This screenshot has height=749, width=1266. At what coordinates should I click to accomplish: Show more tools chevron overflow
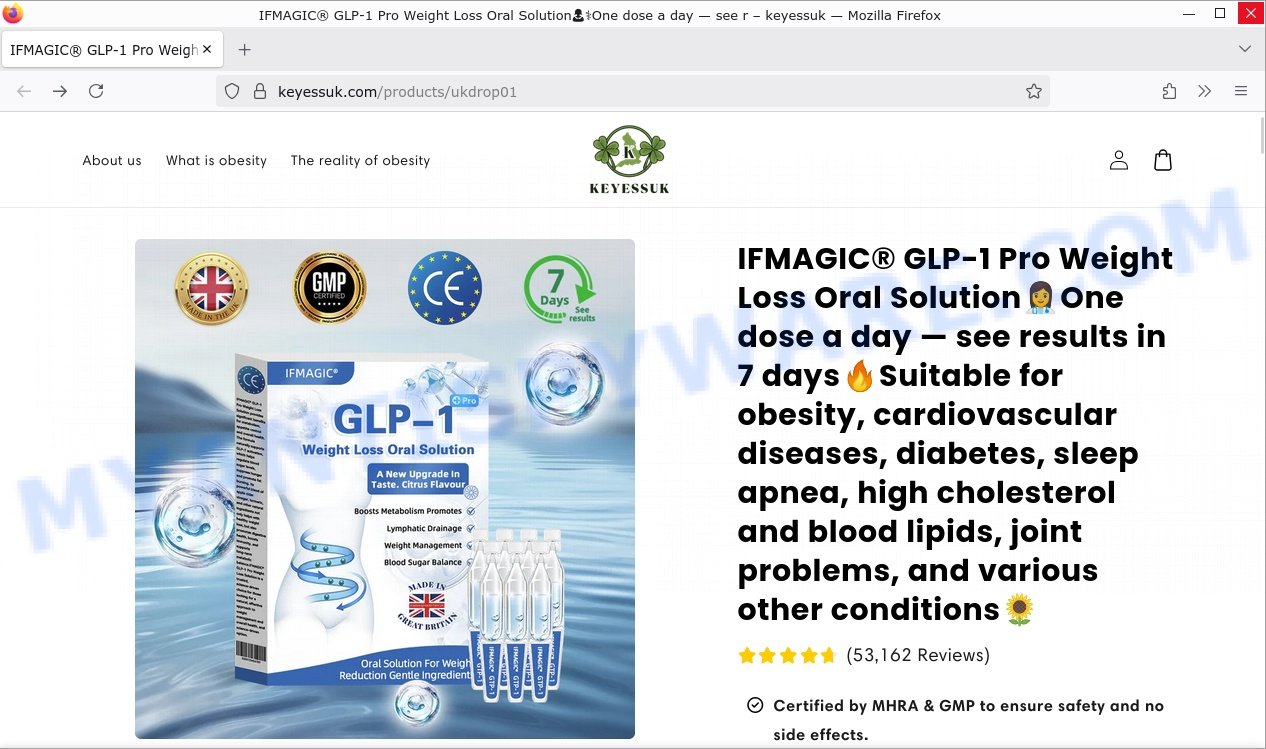1205,91
